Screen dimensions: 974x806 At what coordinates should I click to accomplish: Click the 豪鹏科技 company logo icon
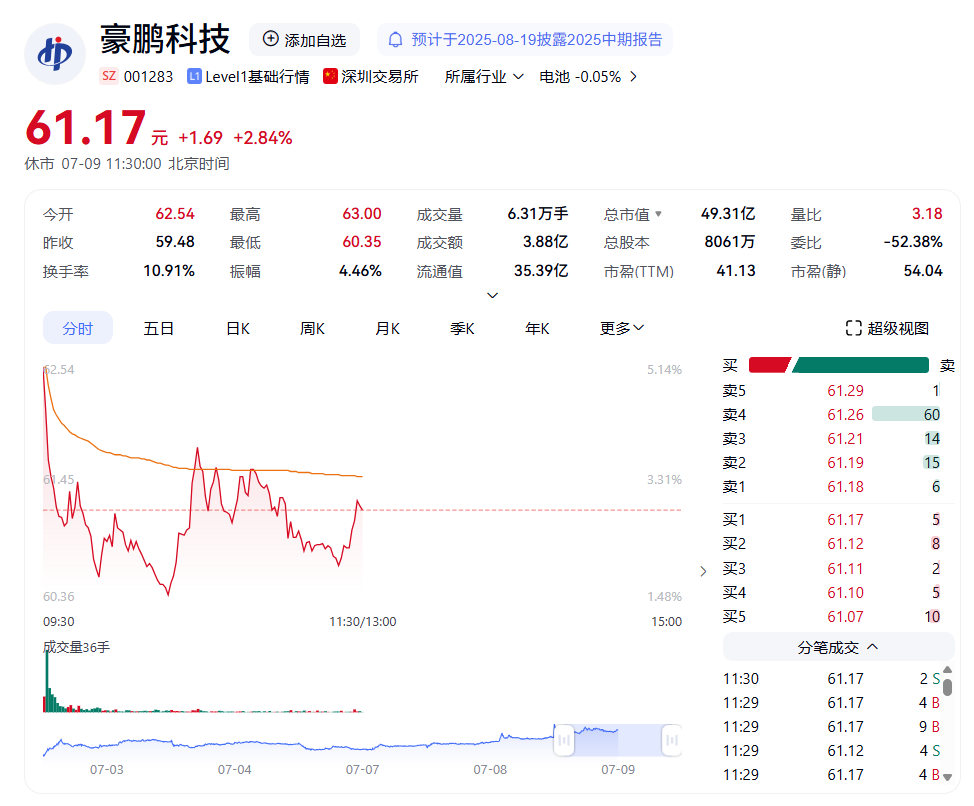pyautogui.click(x=55, y=55)
